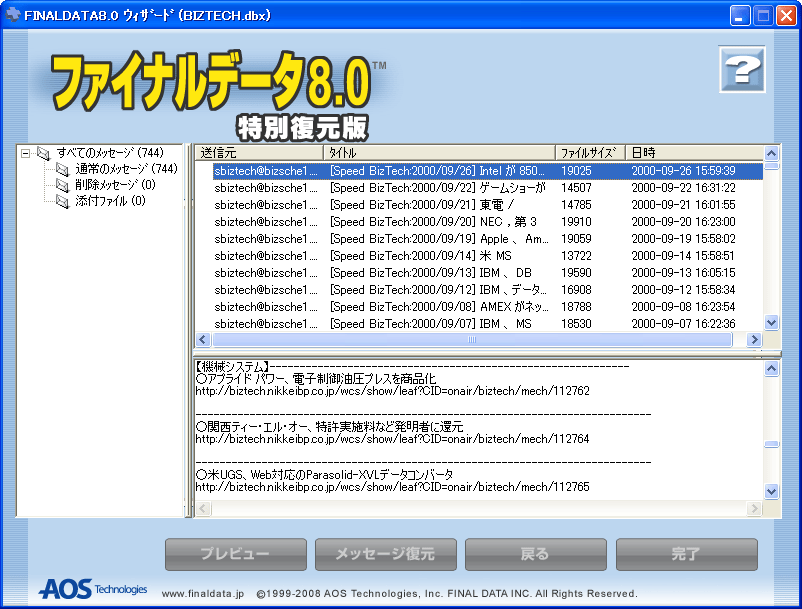
Task: Click the 関西ティー・エル・オー headline text
Action: 329,427
